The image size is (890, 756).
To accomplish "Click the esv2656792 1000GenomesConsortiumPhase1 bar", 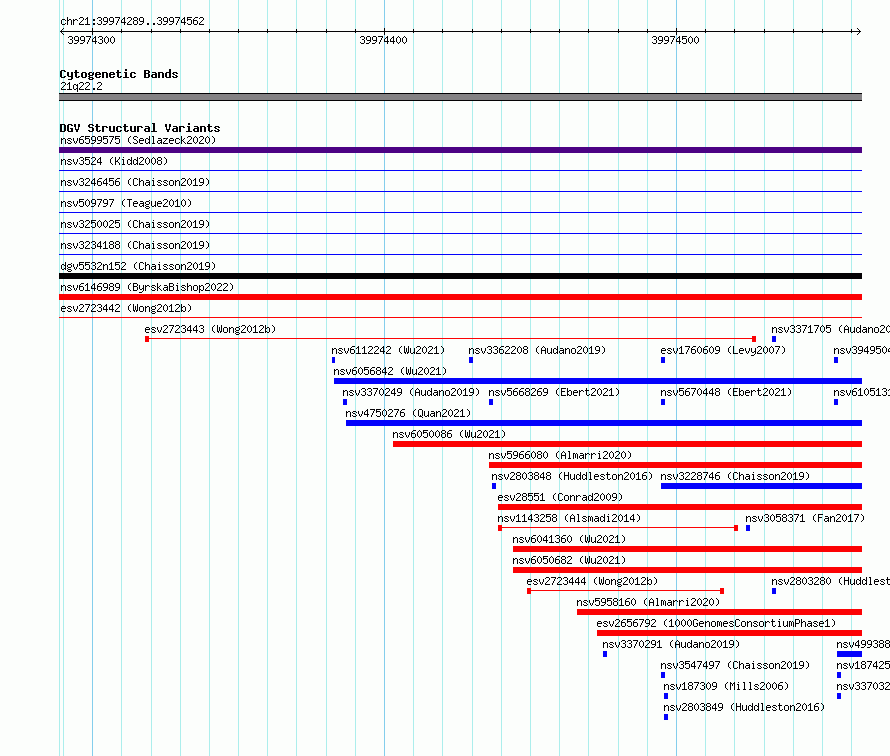I will [x=729, y=633].
